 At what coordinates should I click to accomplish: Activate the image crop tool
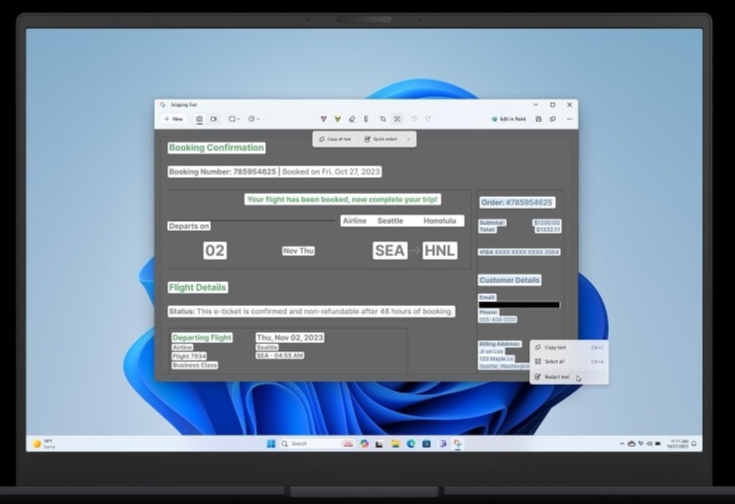(x=382, y=119)
